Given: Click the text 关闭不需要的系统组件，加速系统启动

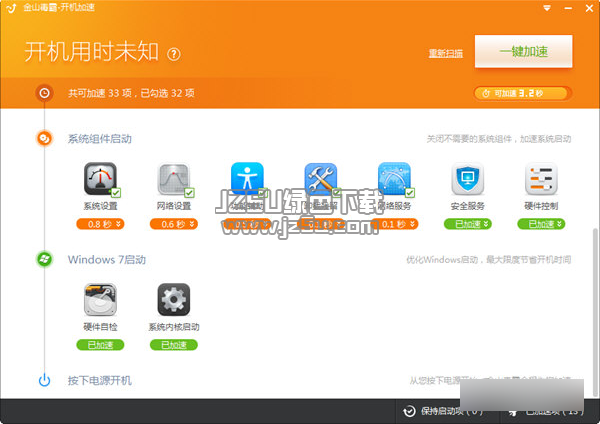Looking at the screenshot, I should (499, 139).
